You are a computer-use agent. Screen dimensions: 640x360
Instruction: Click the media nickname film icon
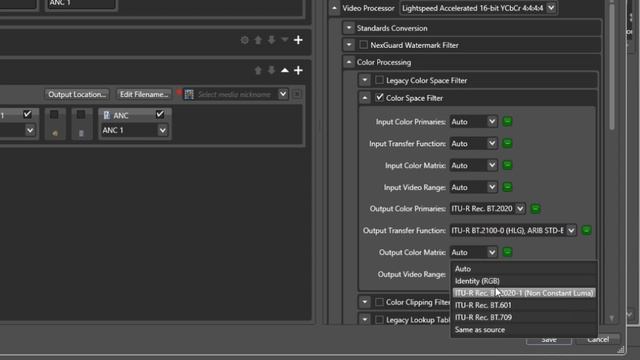coord(189,94)
